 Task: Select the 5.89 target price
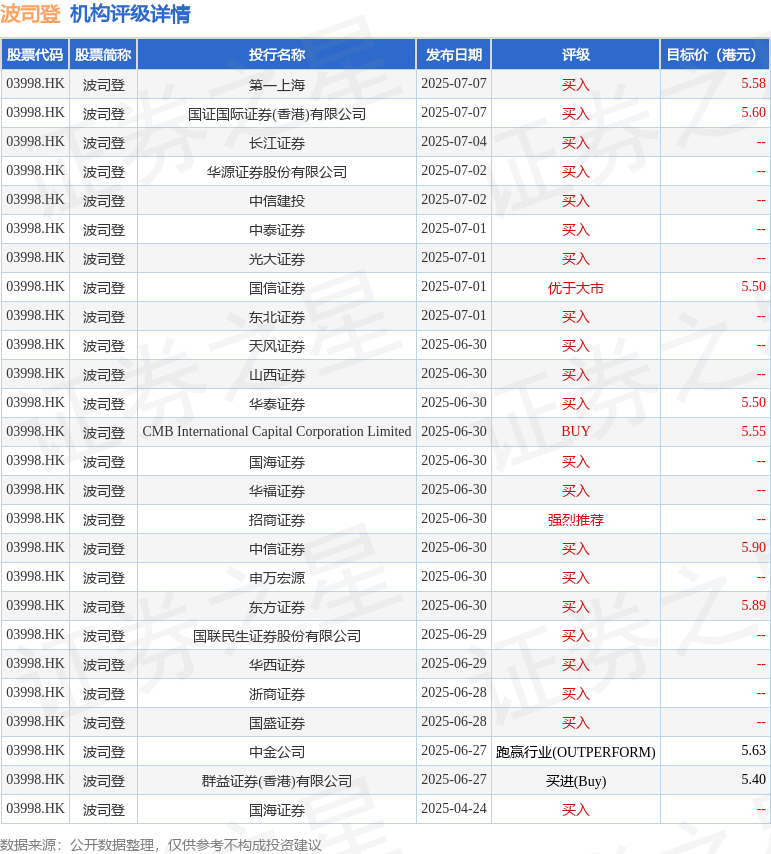(753, 605)
